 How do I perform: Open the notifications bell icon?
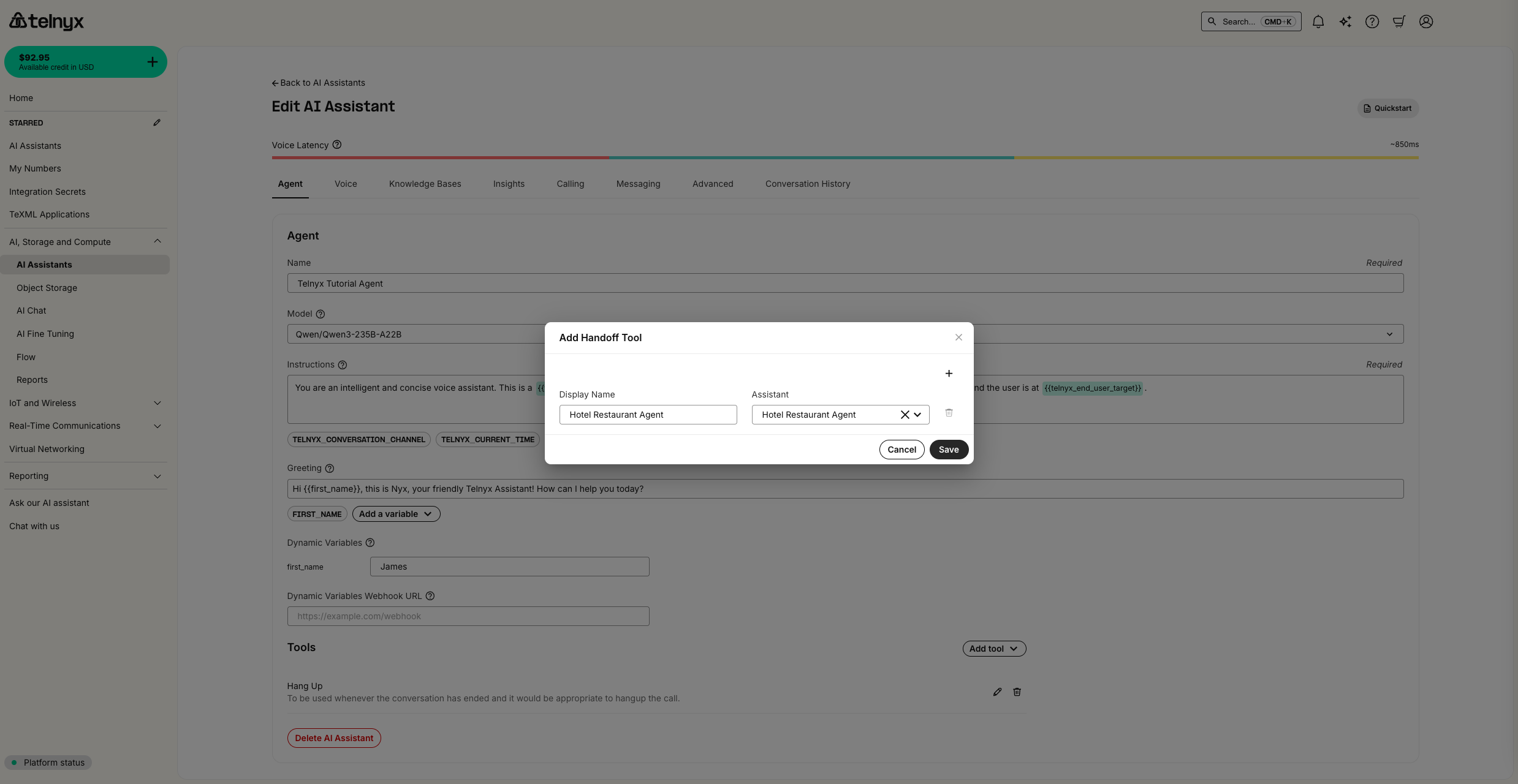[1318, 21]
